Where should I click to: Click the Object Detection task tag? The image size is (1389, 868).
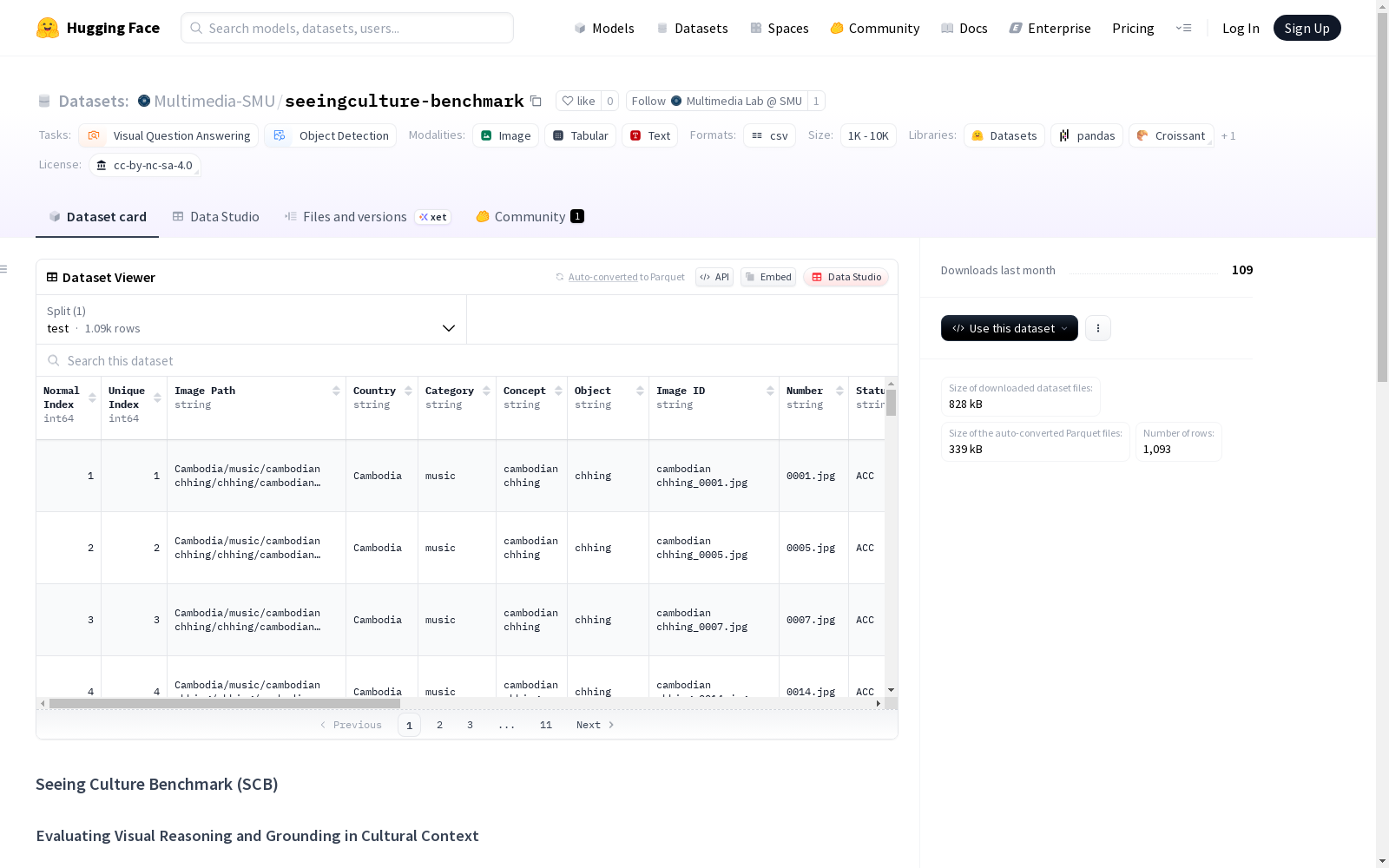pos(331,135)
